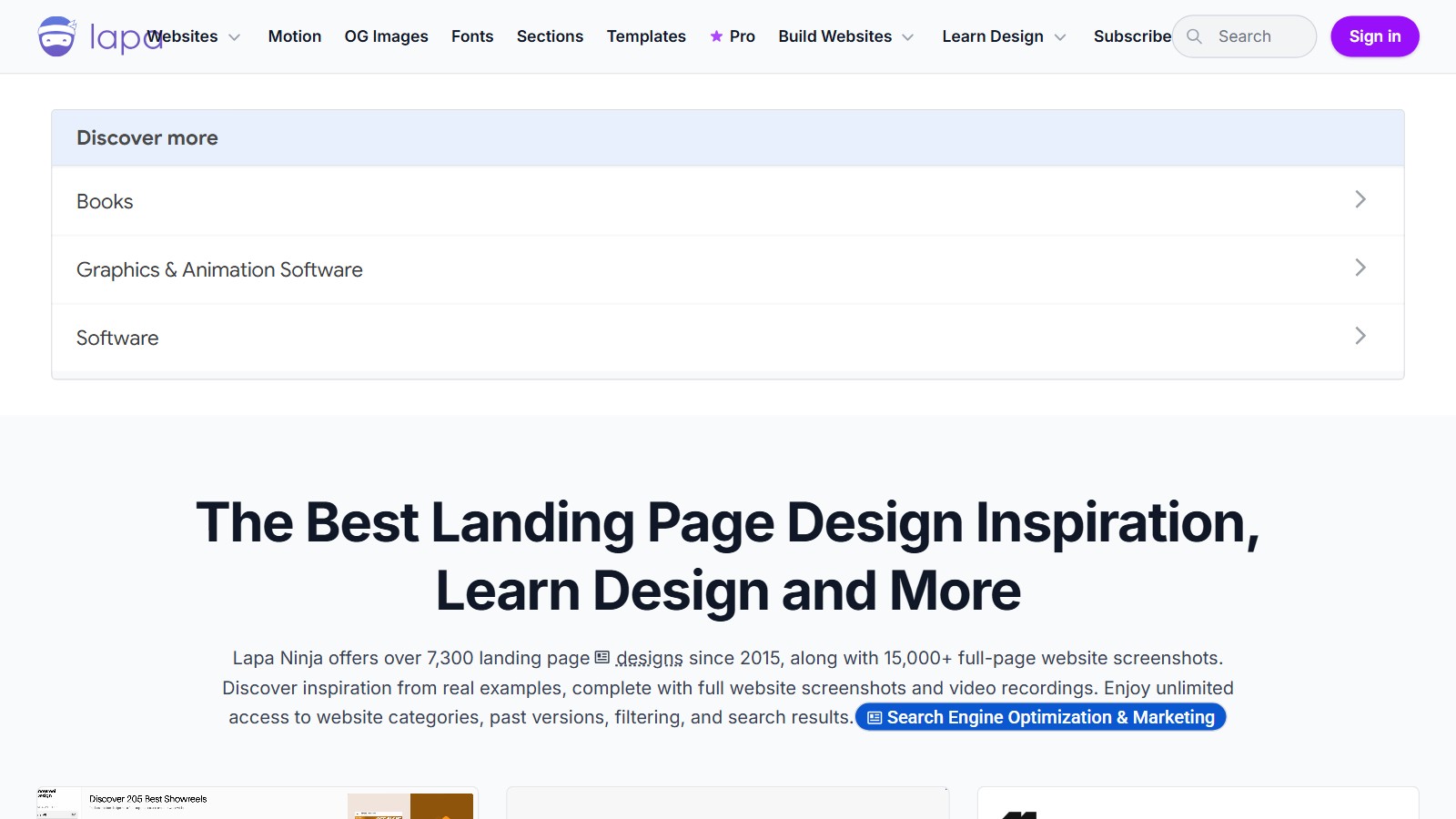Click the 'designs' underlined link
Viewport: 1456px width, 819px height.
click(x=650, y=658)
